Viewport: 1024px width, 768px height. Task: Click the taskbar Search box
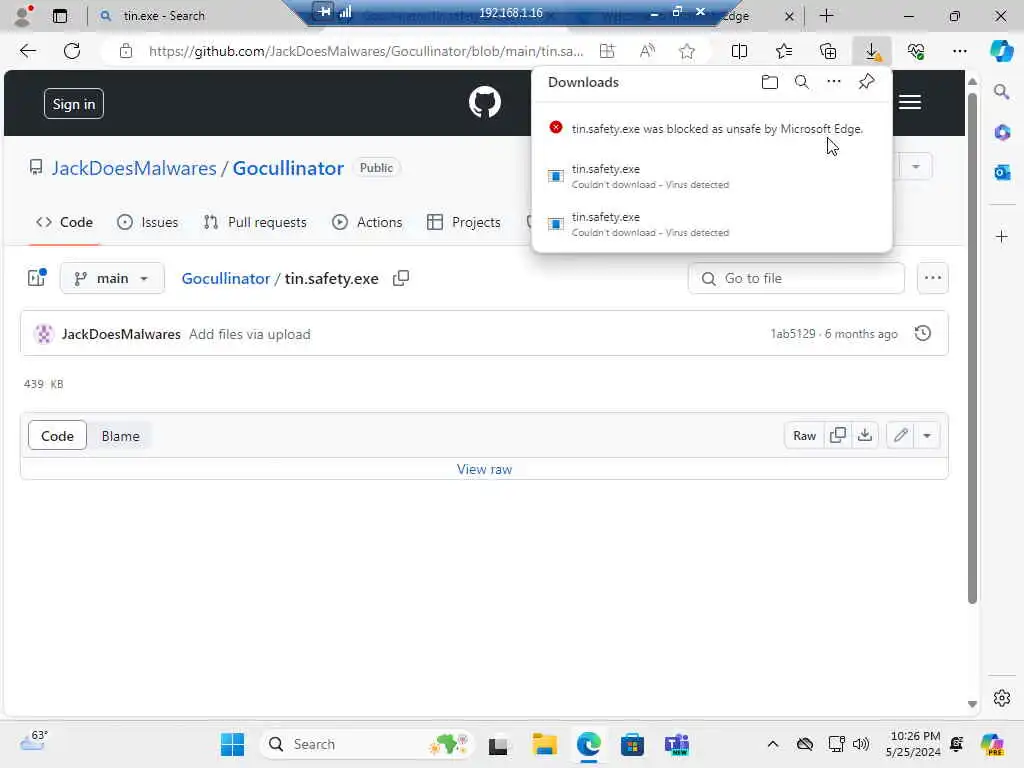click(366, 744)
